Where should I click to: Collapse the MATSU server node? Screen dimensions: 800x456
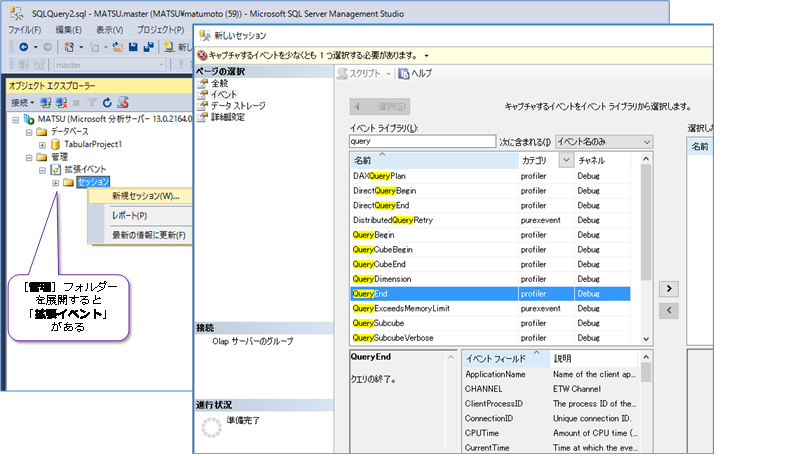(16, 119)
